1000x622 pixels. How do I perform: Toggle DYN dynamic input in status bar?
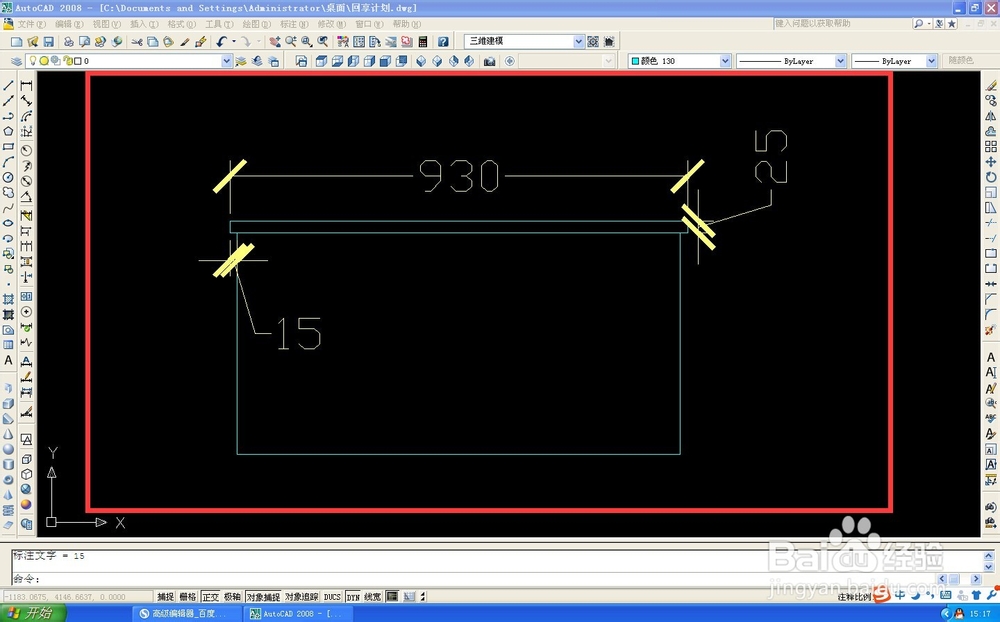[353, 597]
